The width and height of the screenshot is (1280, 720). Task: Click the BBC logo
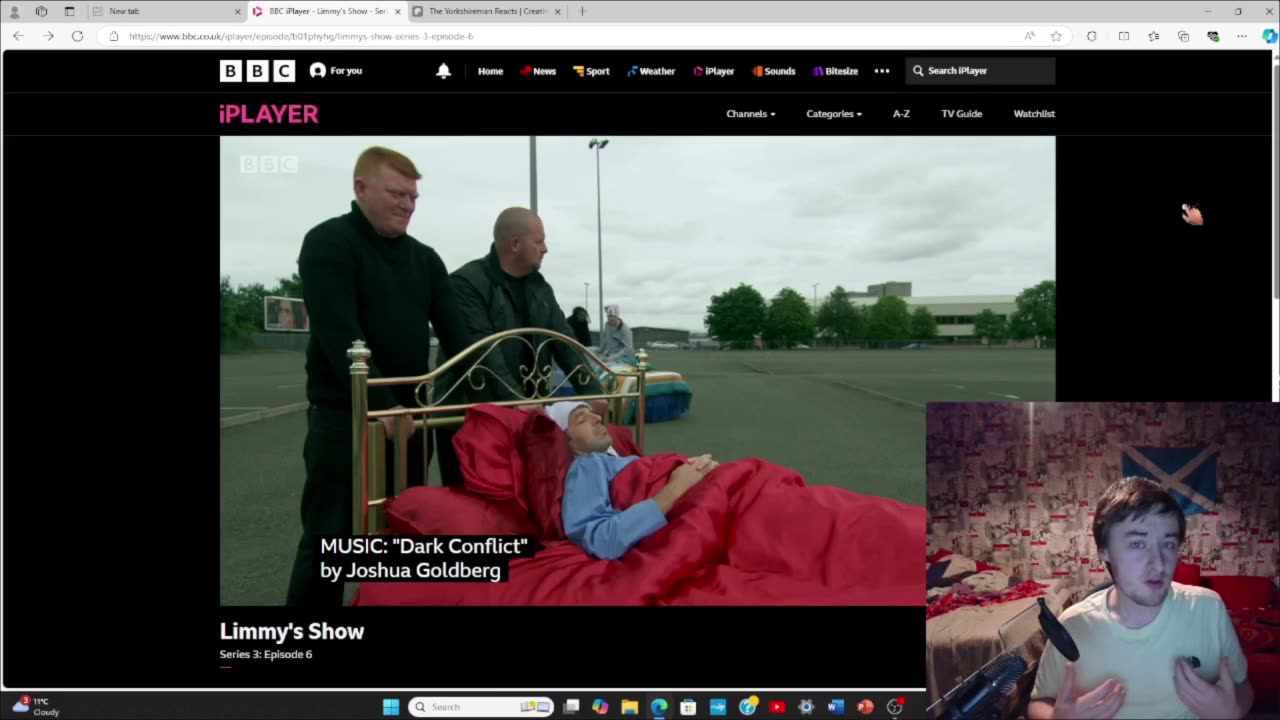click(257, 71)
